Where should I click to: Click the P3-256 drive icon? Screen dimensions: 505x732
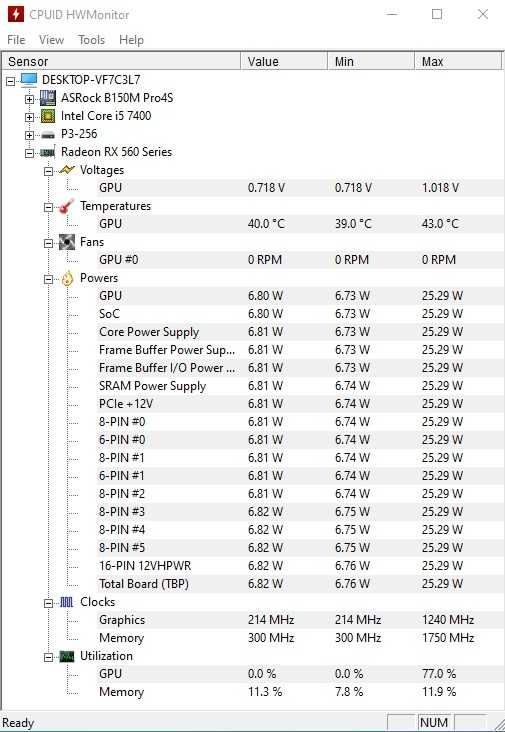(x=48, y=134)
